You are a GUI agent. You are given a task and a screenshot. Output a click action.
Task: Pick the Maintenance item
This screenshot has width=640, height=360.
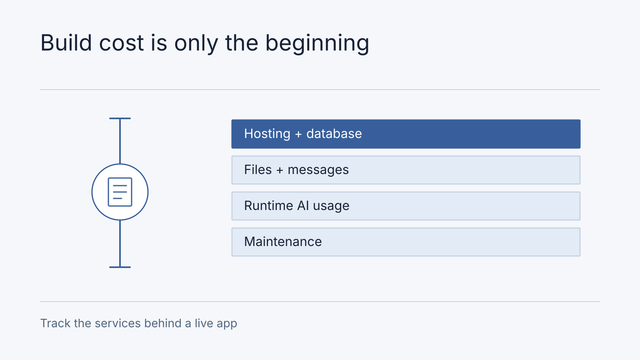406,242
